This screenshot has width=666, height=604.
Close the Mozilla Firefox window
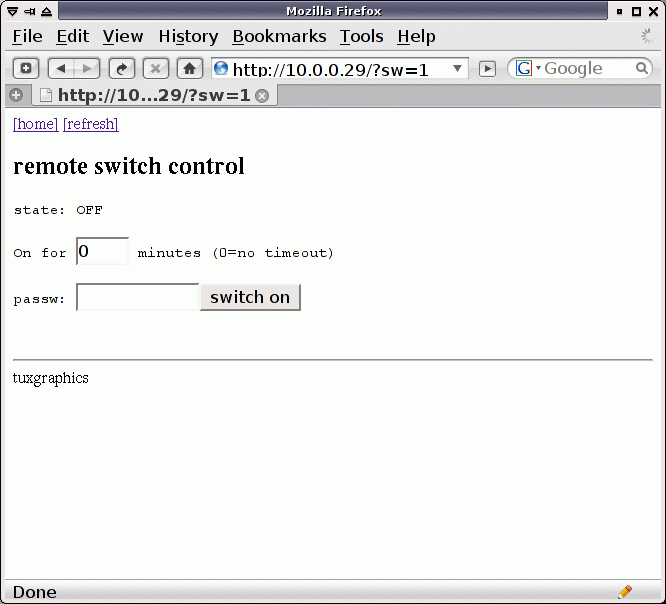[x=653, y=11]
